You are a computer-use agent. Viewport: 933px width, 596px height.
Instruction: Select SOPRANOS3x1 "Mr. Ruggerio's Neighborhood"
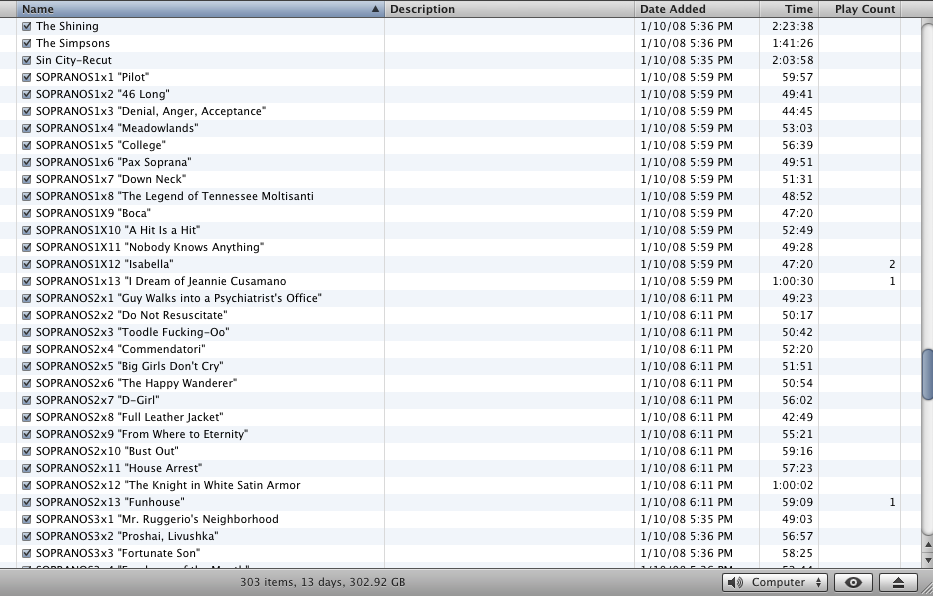tap(157, 519)
